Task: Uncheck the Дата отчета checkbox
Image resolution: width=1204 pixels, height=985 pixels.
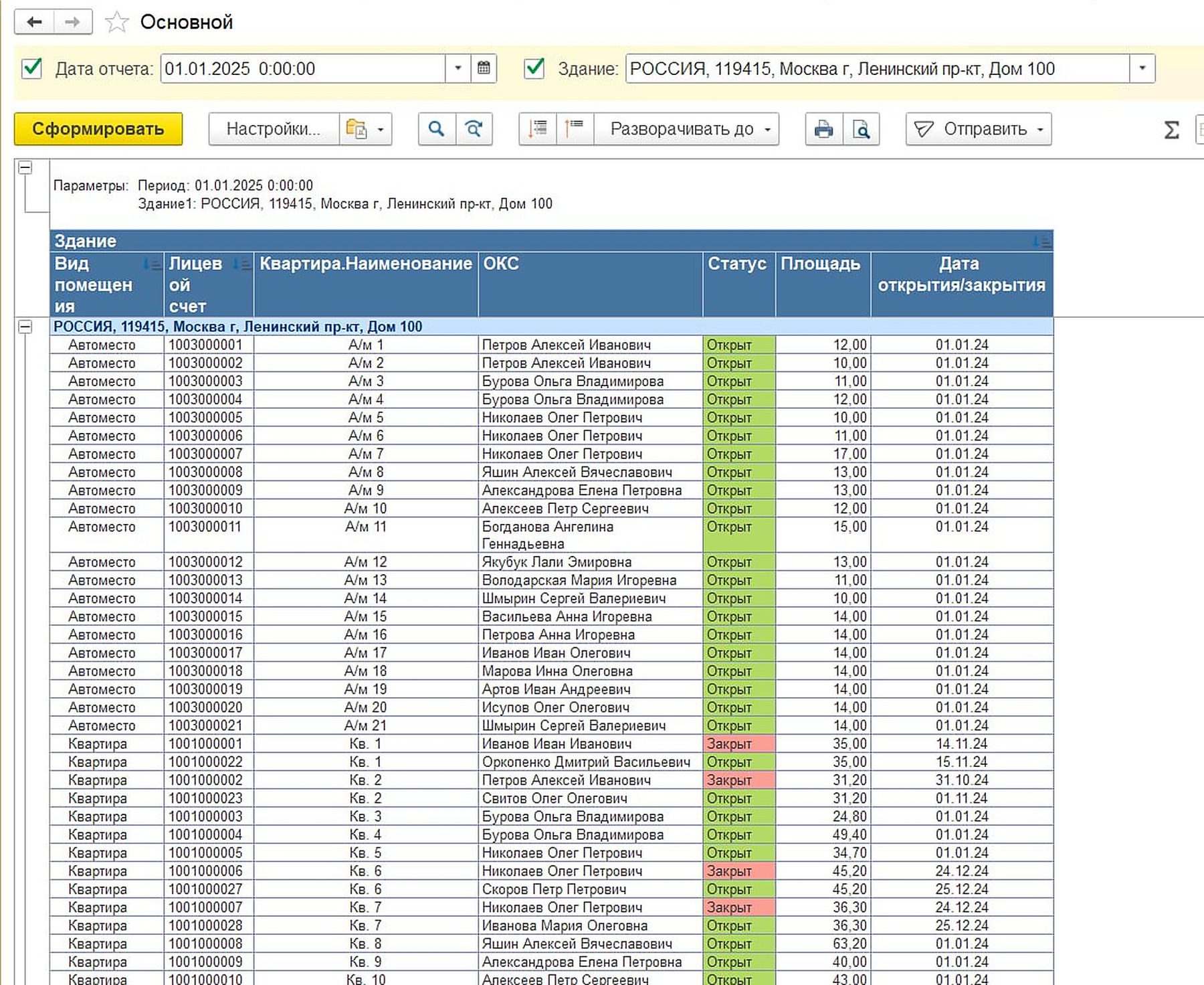Action: [32, 68]
